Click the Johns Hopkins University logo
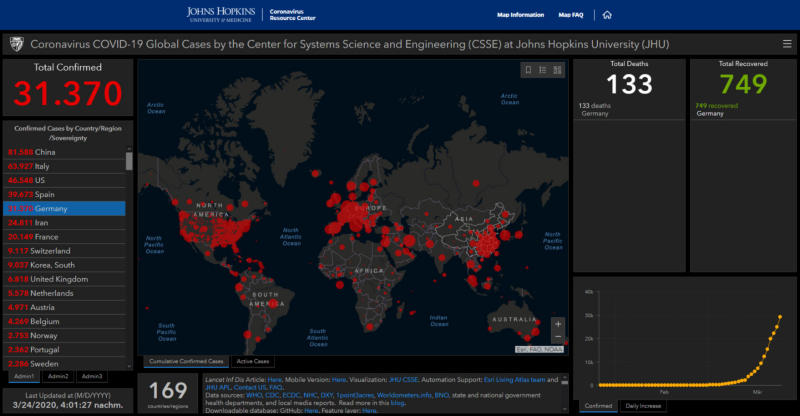800x416 pixels. (x=221, y=14)
